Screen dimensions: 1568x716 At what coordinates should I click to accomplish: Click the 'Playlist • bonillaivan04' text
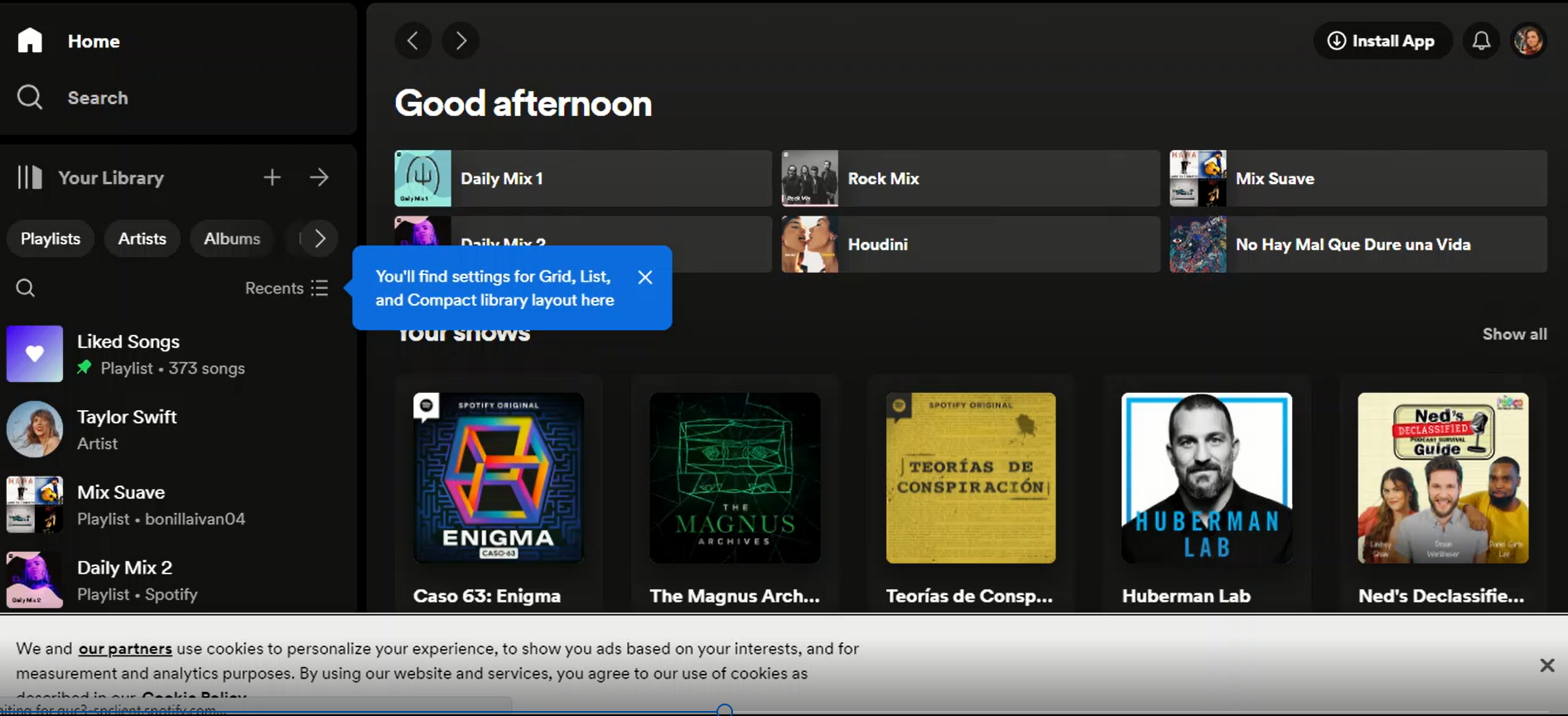(161, 519)
